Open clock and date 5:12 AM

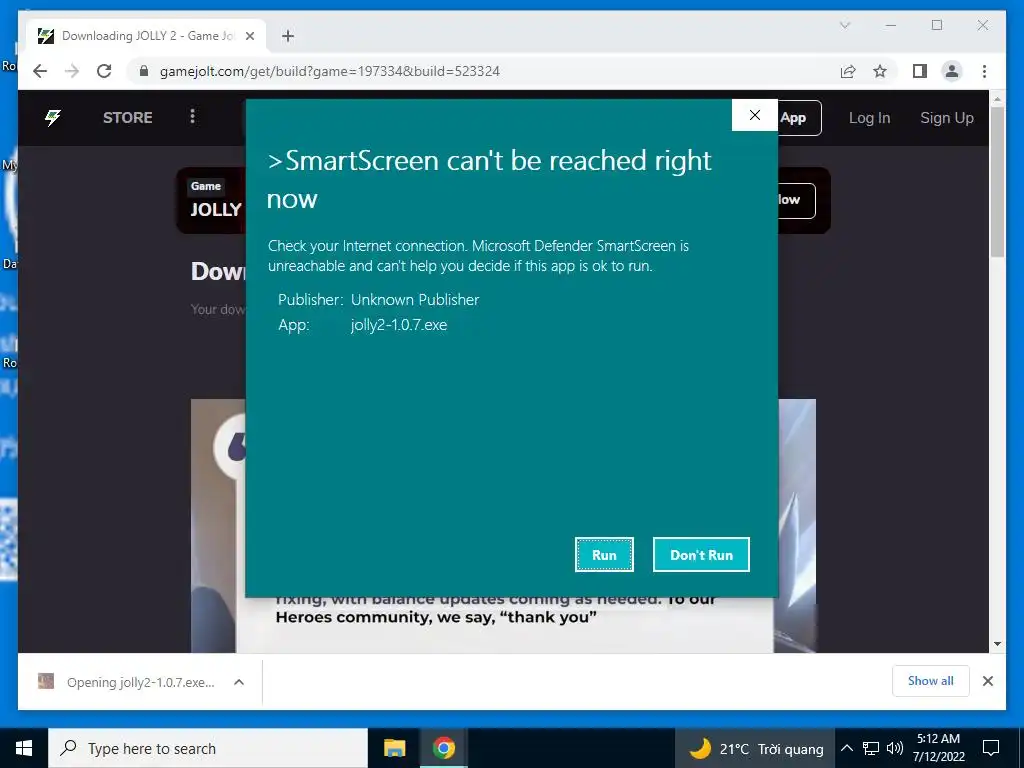point(938,748)
